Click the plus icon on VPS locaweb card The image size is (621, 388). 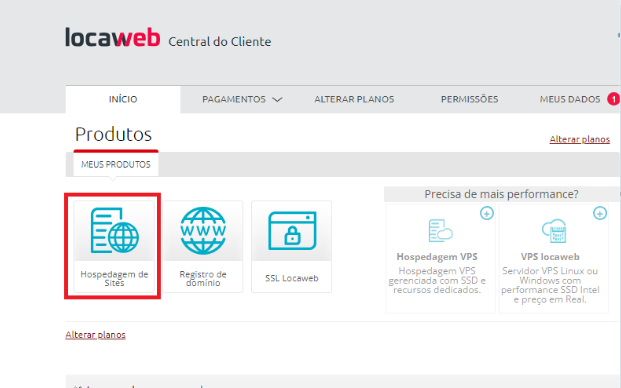(600, 213)
